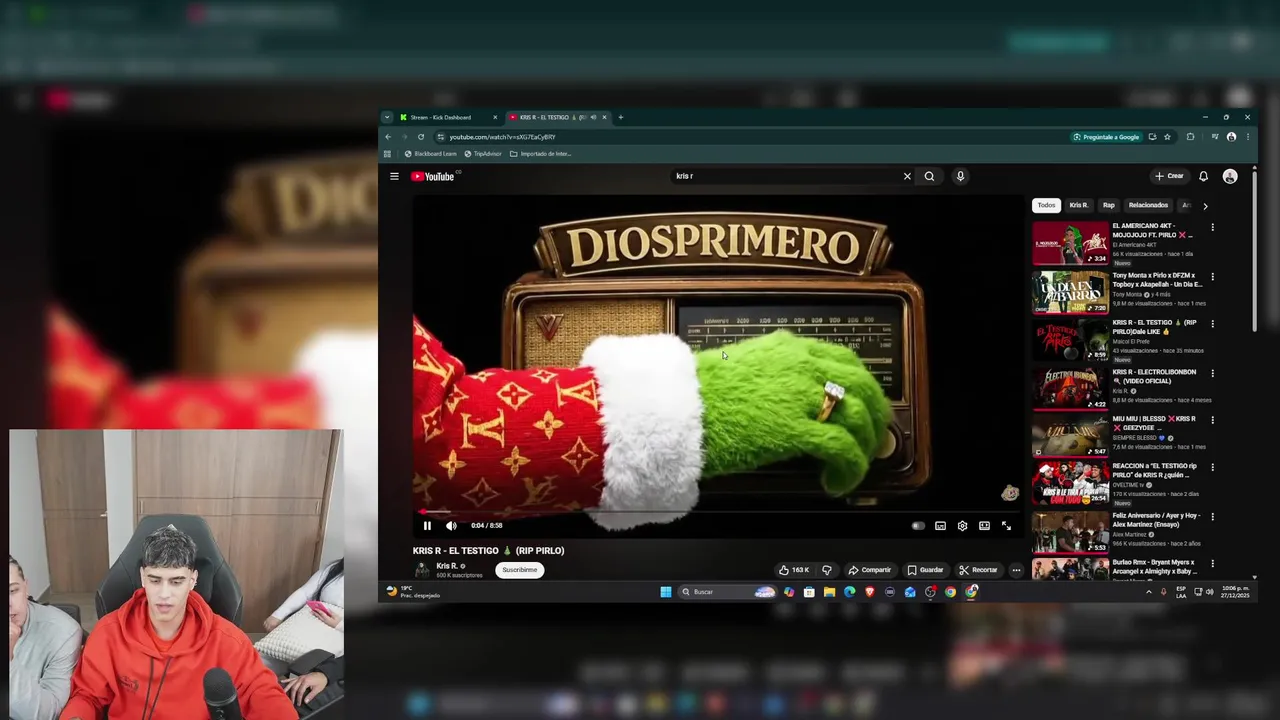
Task: Click the browser address bar URL
Action: click(502, 137)
